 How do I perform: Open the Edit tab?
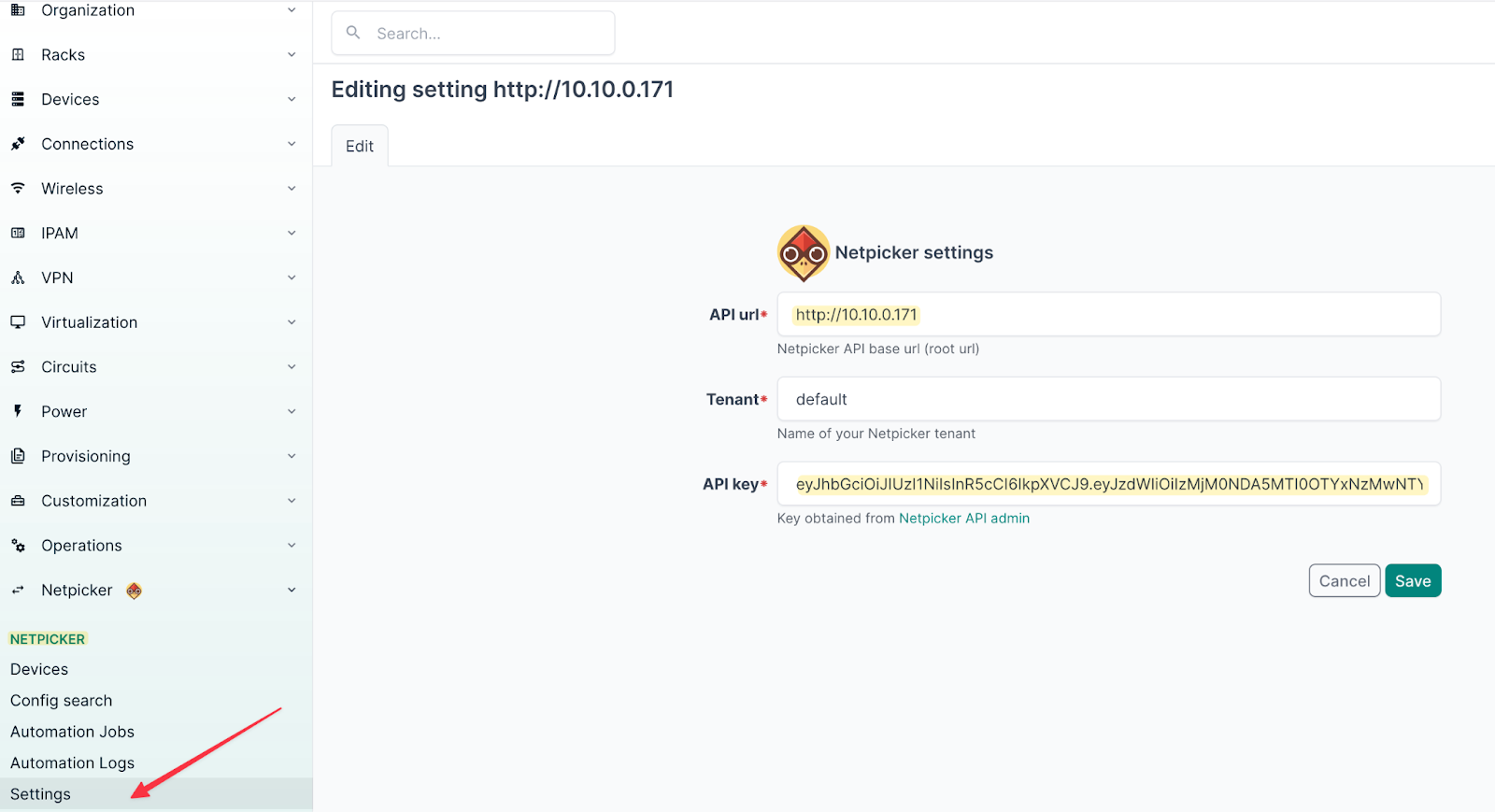[360, 146]
